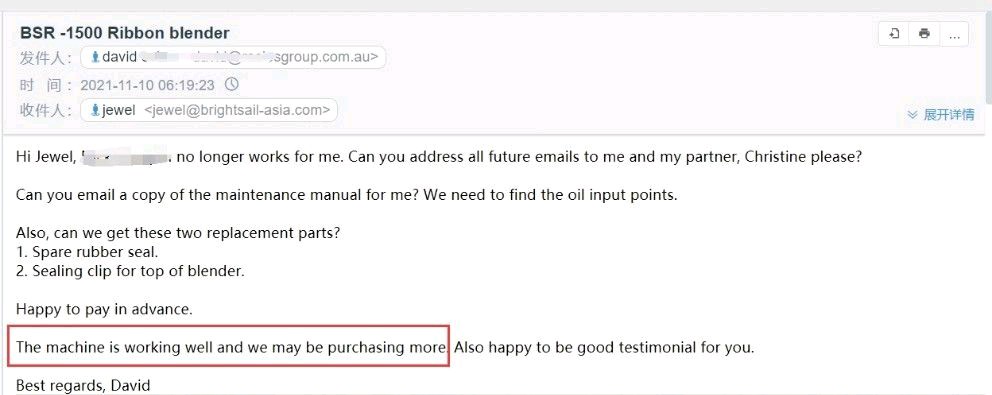The width and height of the screenshot is (992, 395).
Task: Click the line about maintenance manual
Action: pyautogui.click(x=347, y=195)
